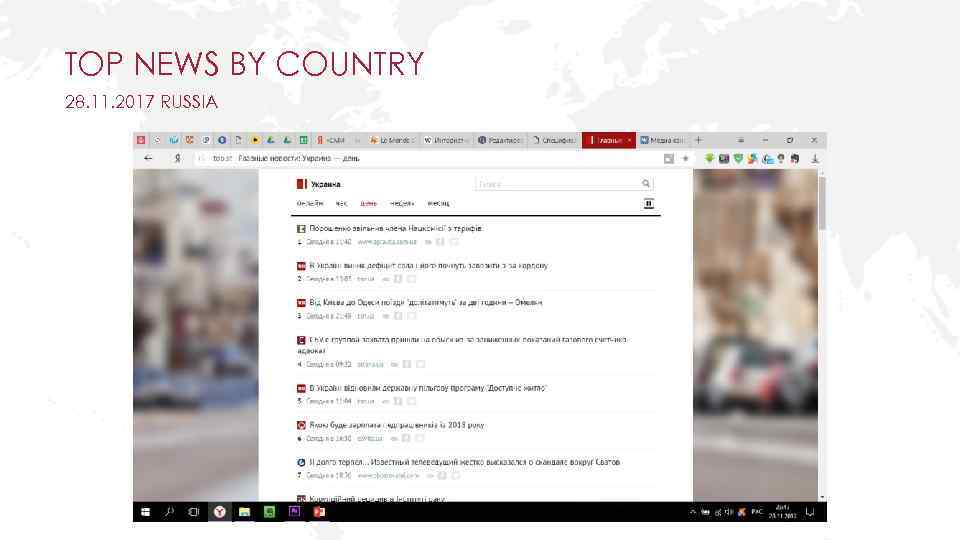Click the address bar page title text

tap(299, 158)
